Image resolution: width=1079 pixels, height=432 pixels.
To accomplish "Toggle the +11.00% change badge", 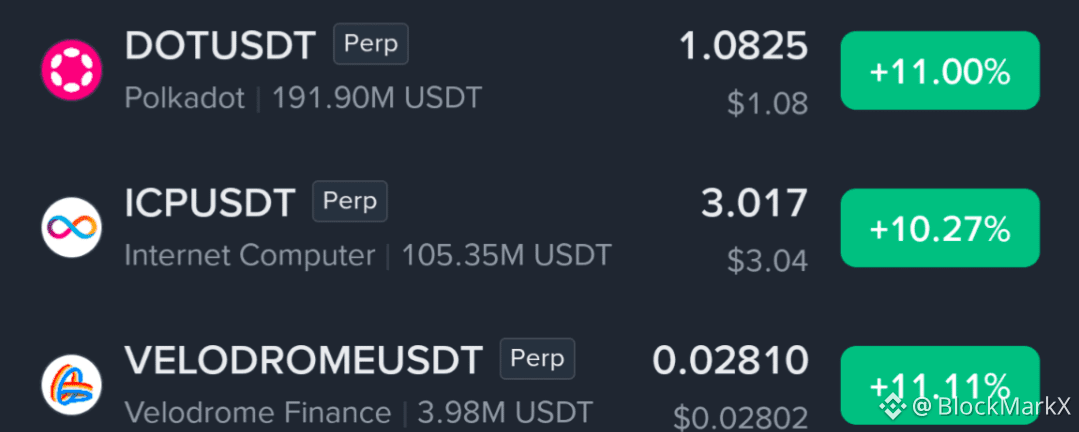I will pyautogui.click(x=940, y=70).
